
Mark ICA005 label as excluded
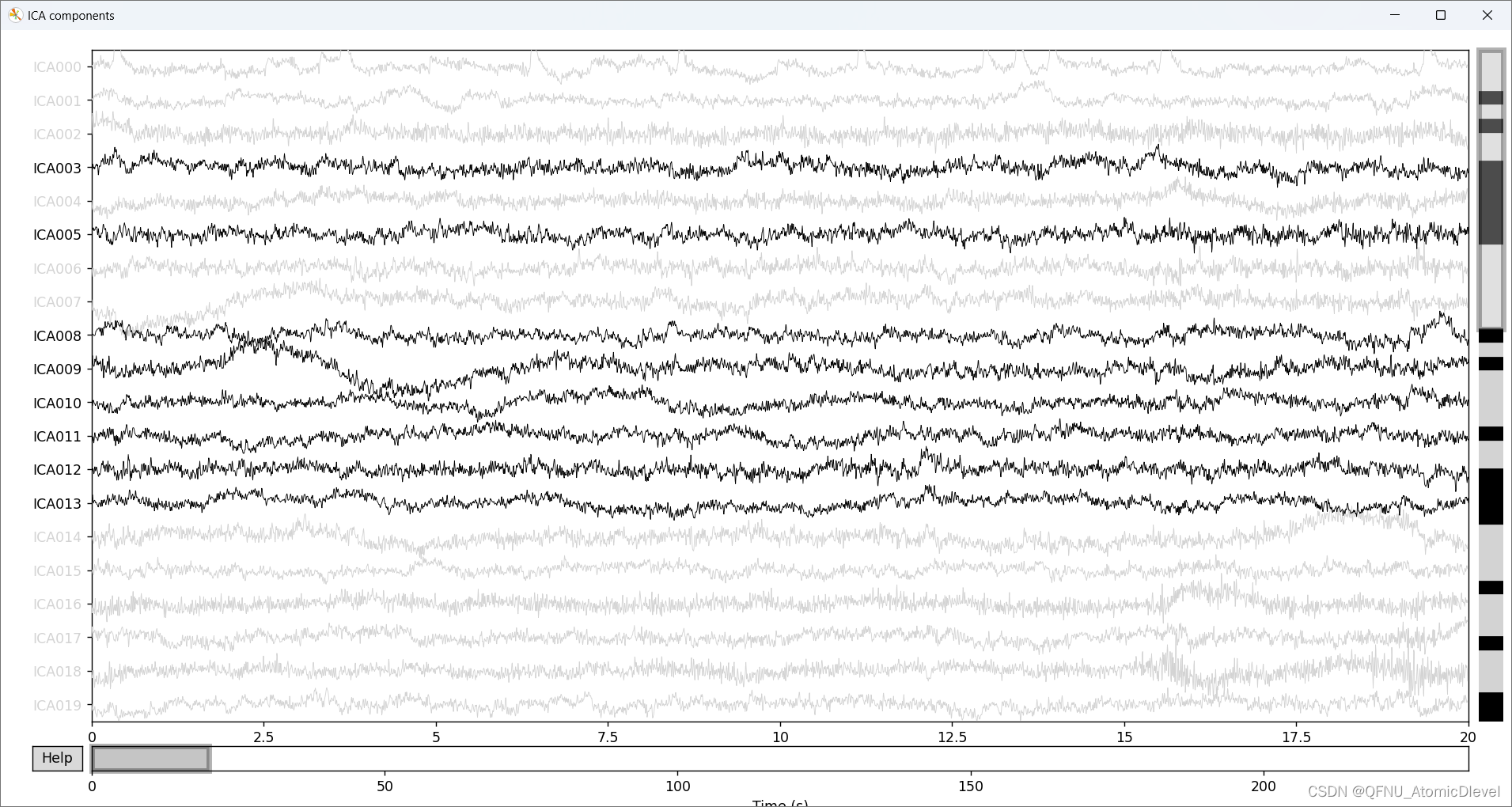[57, 235]
